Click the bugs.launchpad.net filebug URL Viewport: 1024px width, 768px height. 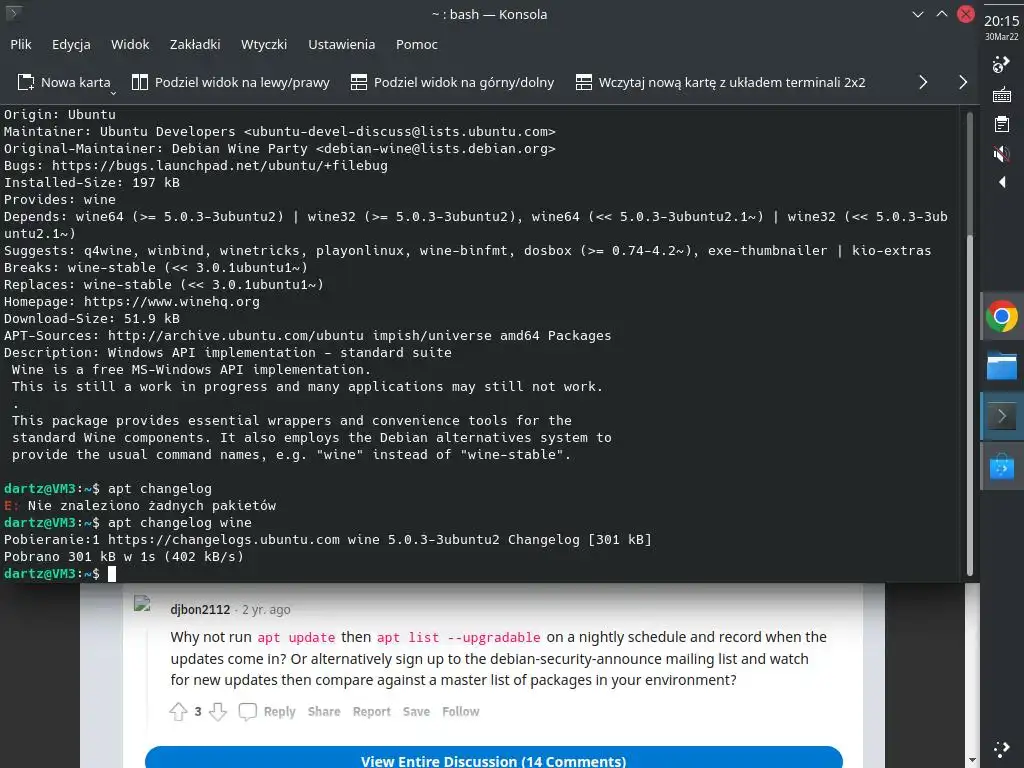tap(219, 165)
